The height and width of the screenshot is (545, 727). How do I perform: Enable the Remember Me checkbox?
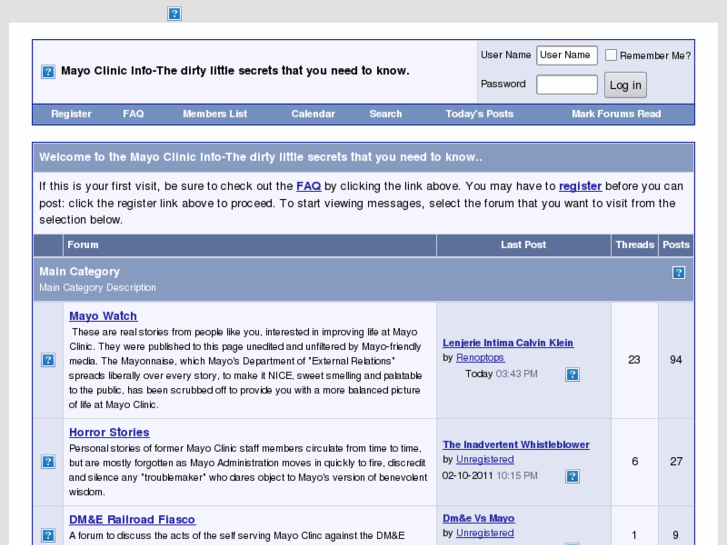[611, 56]
